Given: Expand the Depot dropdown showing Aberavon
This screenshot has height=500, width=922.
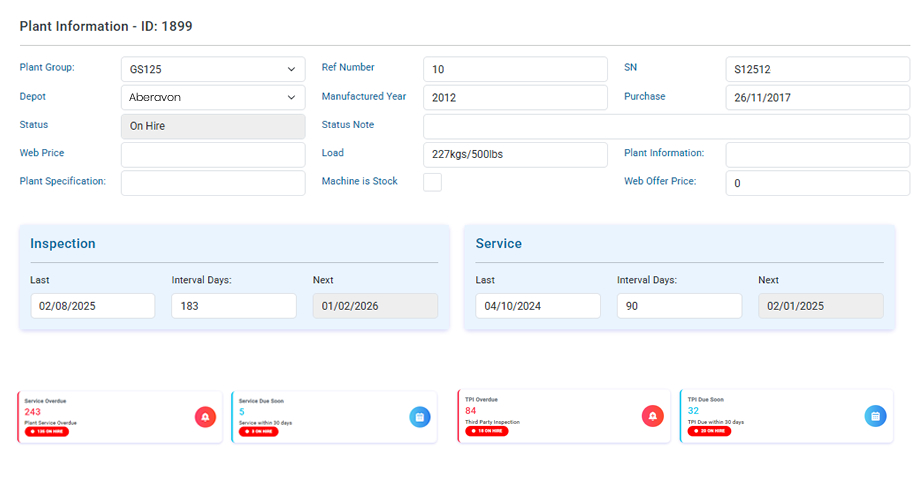Looking at the screenshot, I should tap(212, 97).
